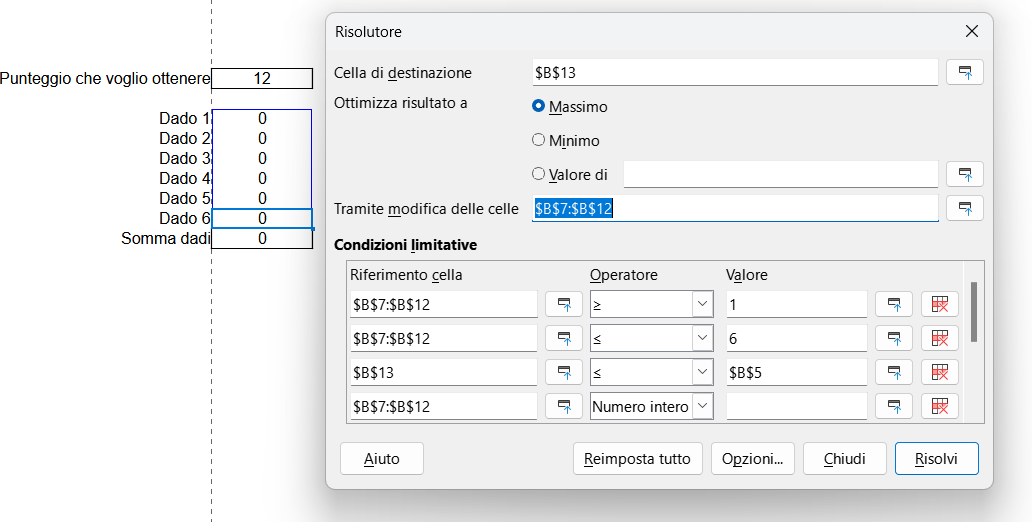Click shrink icon for Tramite modifica delle celle

pos(964,208)
